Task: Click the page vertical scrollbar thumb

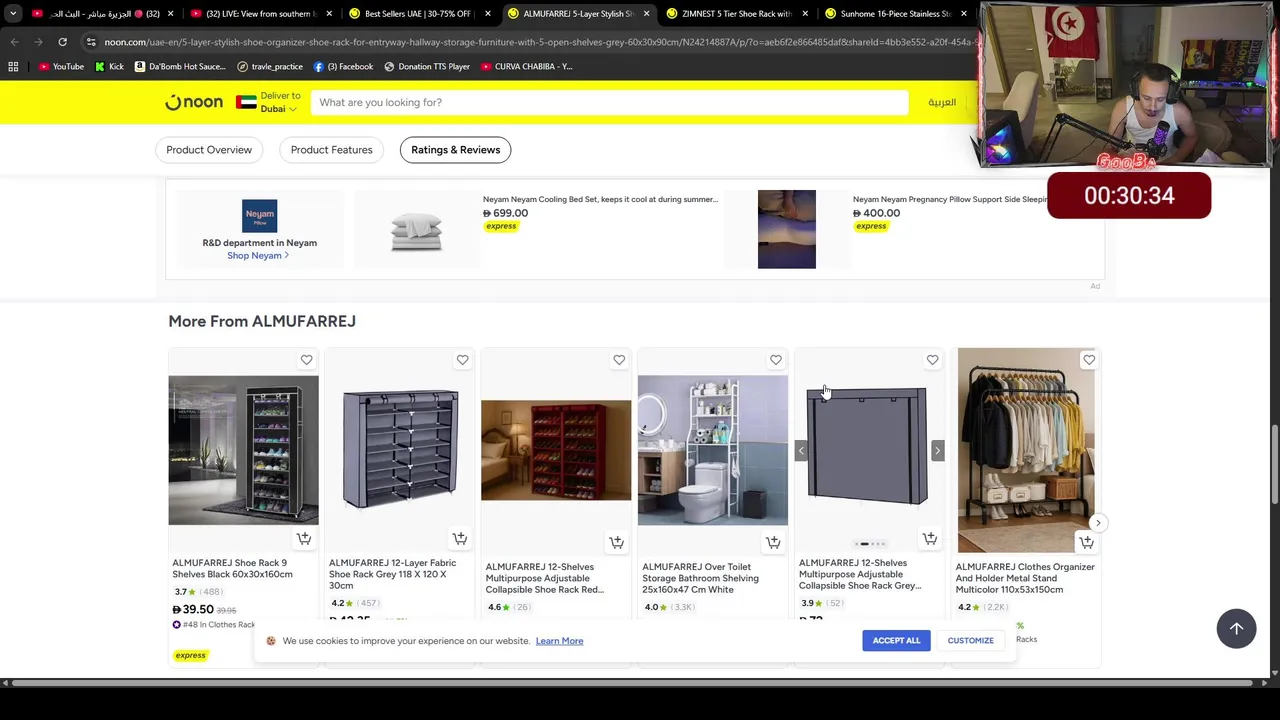Action: point(1274,465)
